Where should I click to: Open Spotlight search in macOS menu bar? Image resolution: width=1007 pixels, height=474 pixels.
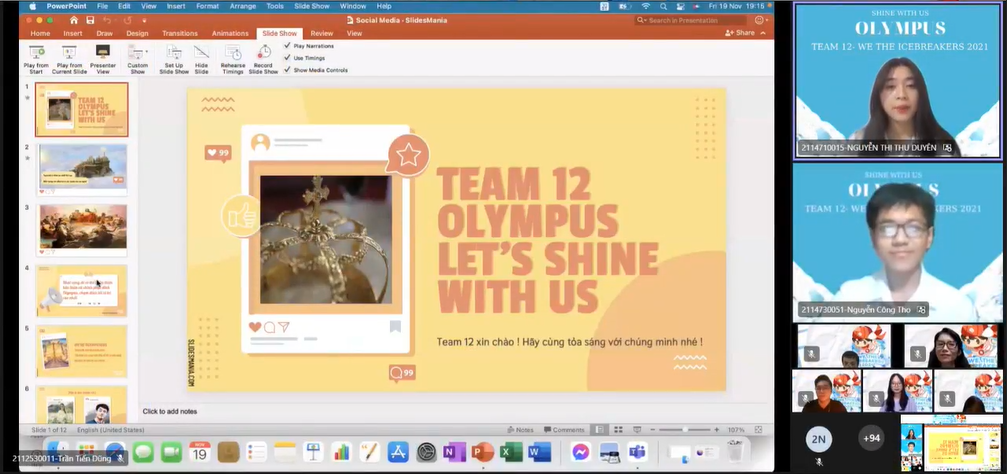pos(663,6)
